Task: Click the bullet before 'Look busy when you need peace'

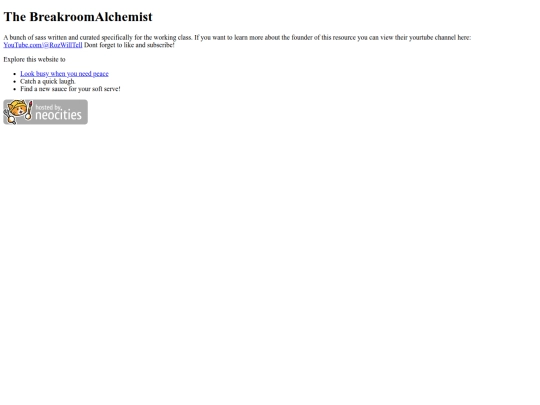Action: (14, 74)
